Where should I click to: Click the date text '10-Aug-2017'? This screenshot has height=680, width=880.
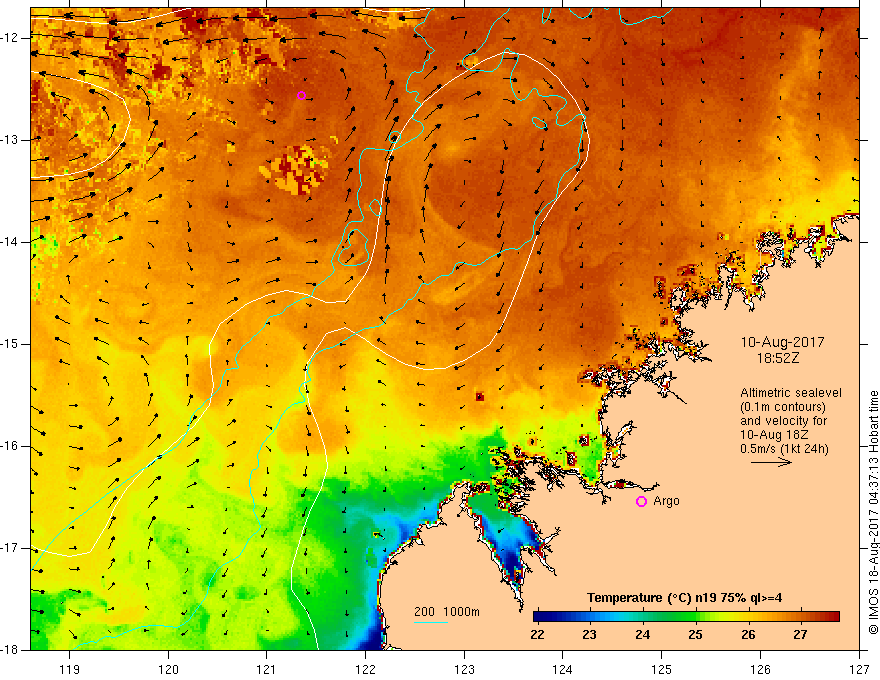coord(782,342)
